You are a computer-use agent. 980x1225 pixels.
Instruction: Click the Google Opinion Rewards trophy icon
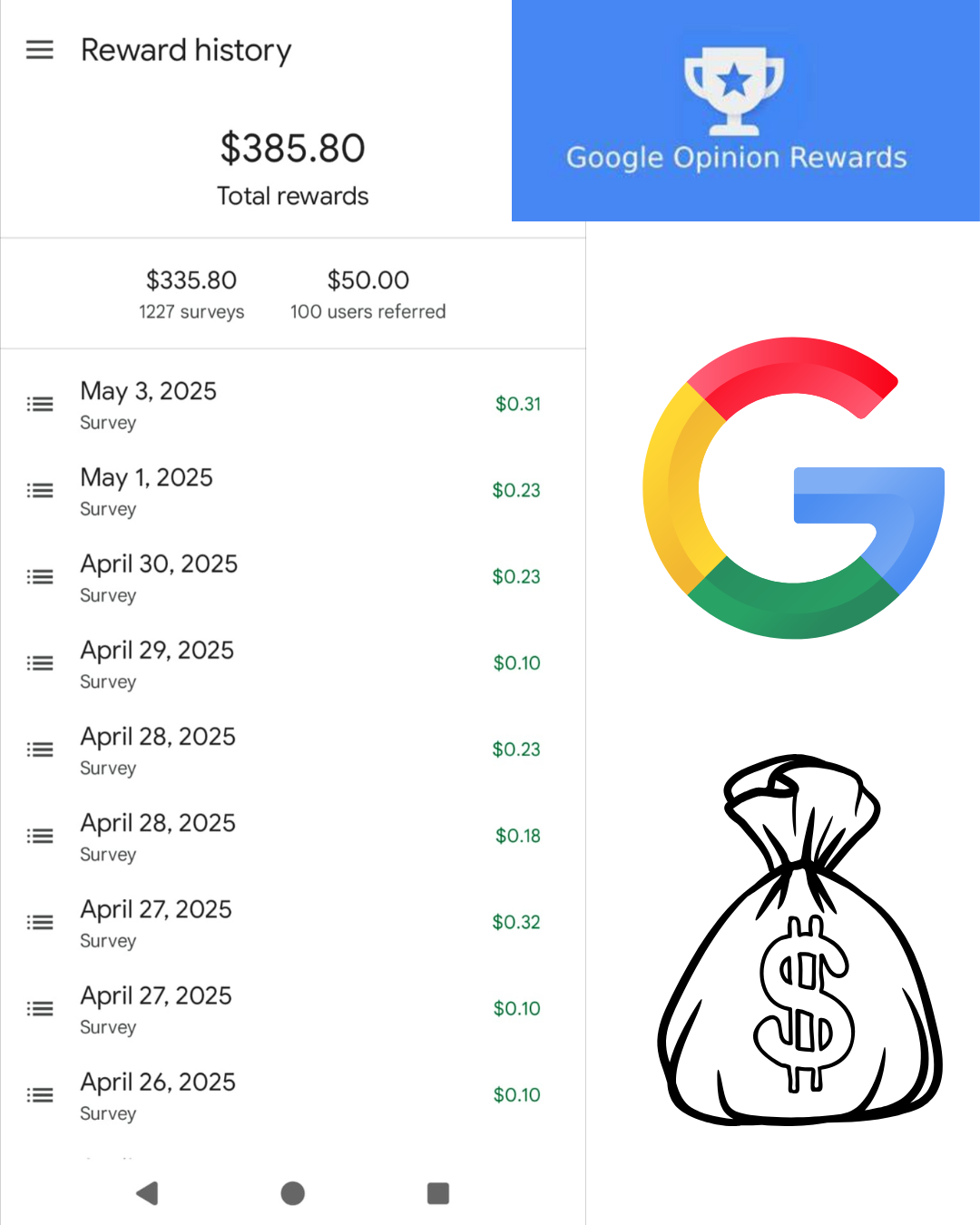coord(734,88)
